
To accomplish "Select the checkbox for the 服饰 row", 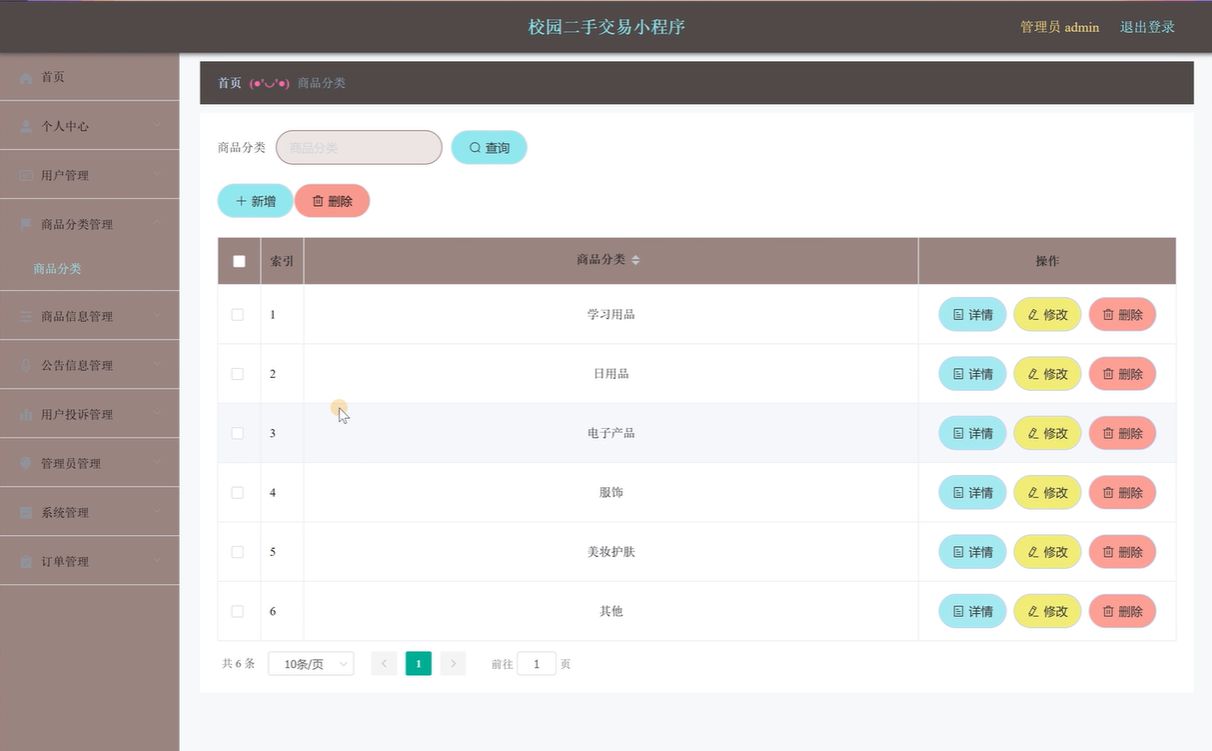I will point(238,493).
